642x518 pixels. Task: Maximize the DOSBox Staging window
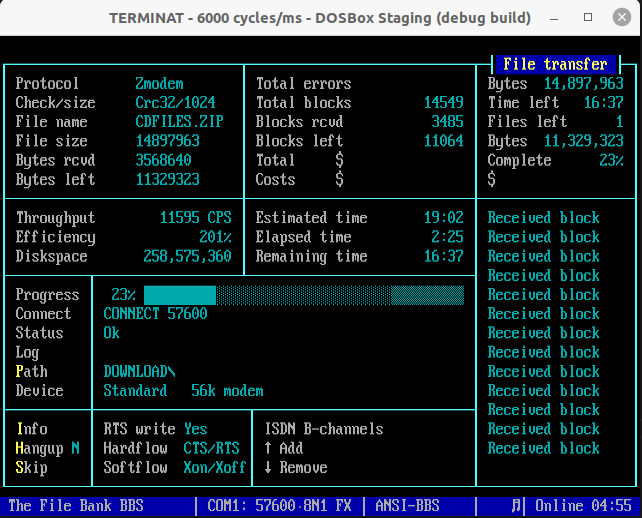[x=588, y=17]
